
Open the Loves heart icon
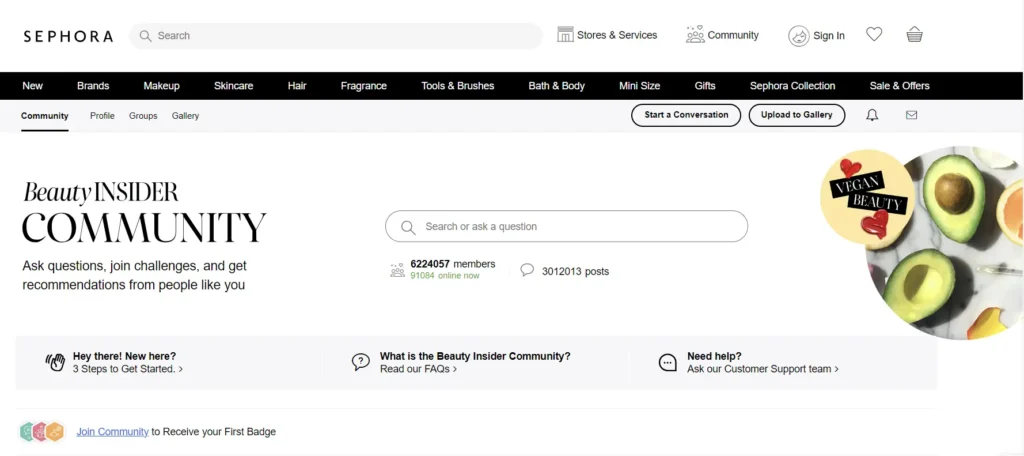(x=874, y=34)
